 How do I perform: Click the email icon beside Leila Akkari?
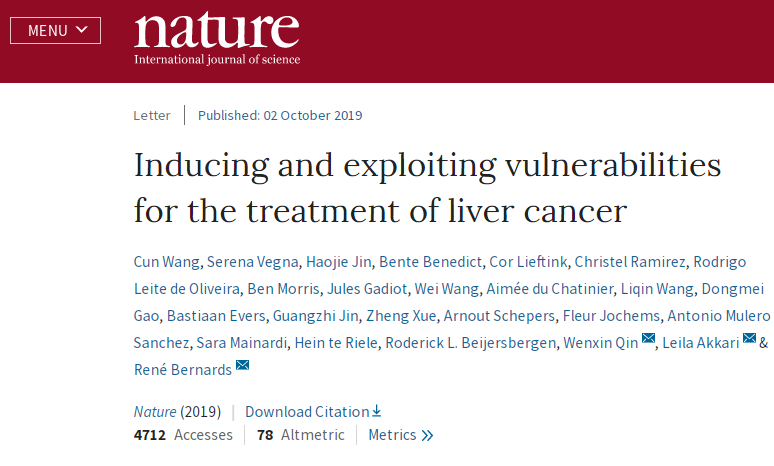pos(748,341)
